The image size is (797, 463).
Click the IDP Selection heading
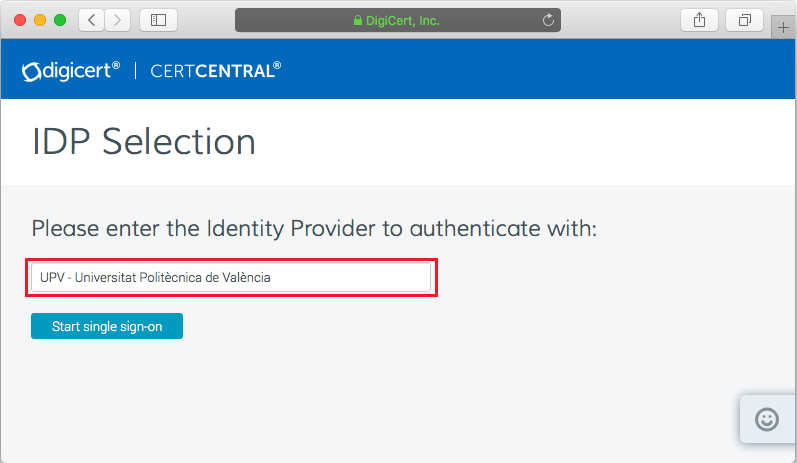(144, 142)
